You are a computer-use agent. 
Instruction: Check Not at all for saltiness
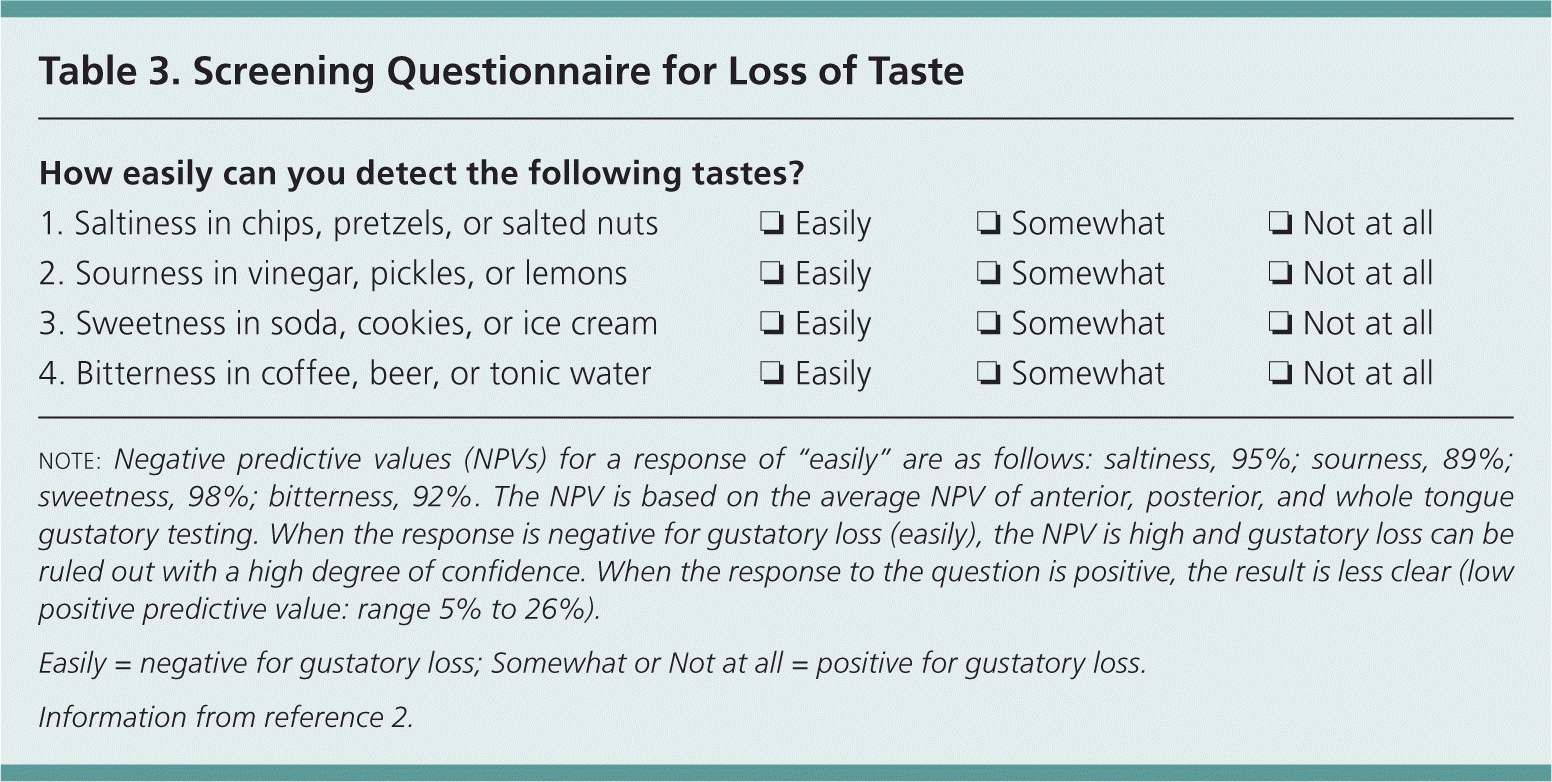pos(1278,223)
